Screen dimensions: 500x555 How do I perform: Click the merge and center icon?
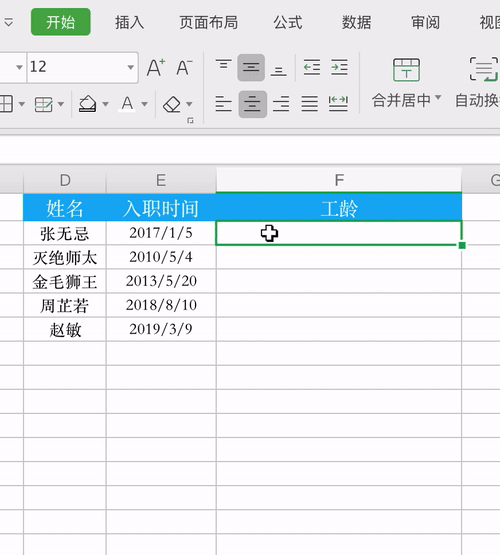point(406,70)
